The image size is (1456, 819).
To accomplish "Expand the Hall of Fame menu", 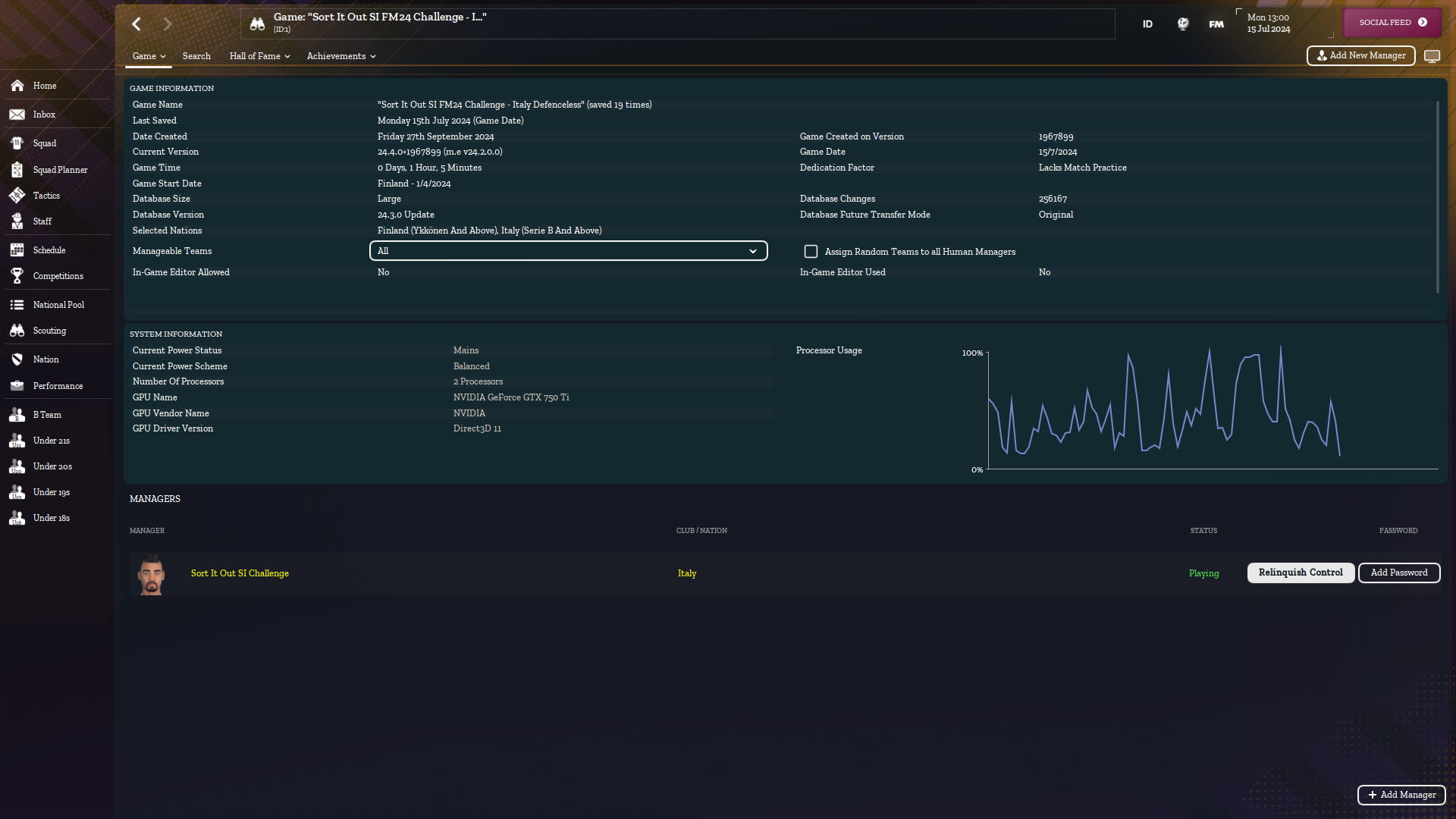I will [259, 56].
